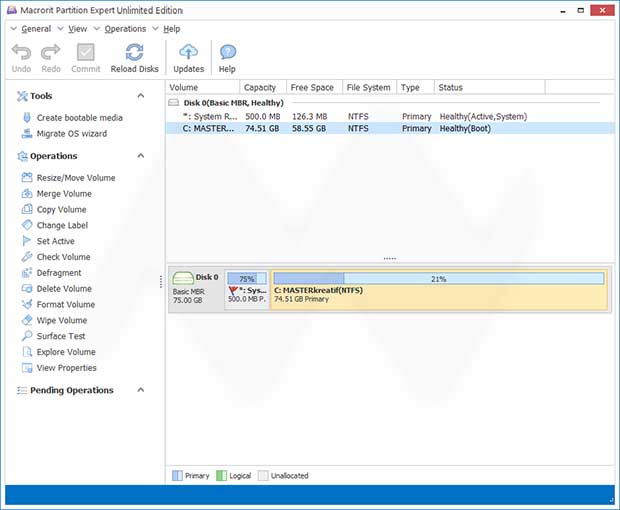Open Help via the speech-bubble icon

(227, 52)
